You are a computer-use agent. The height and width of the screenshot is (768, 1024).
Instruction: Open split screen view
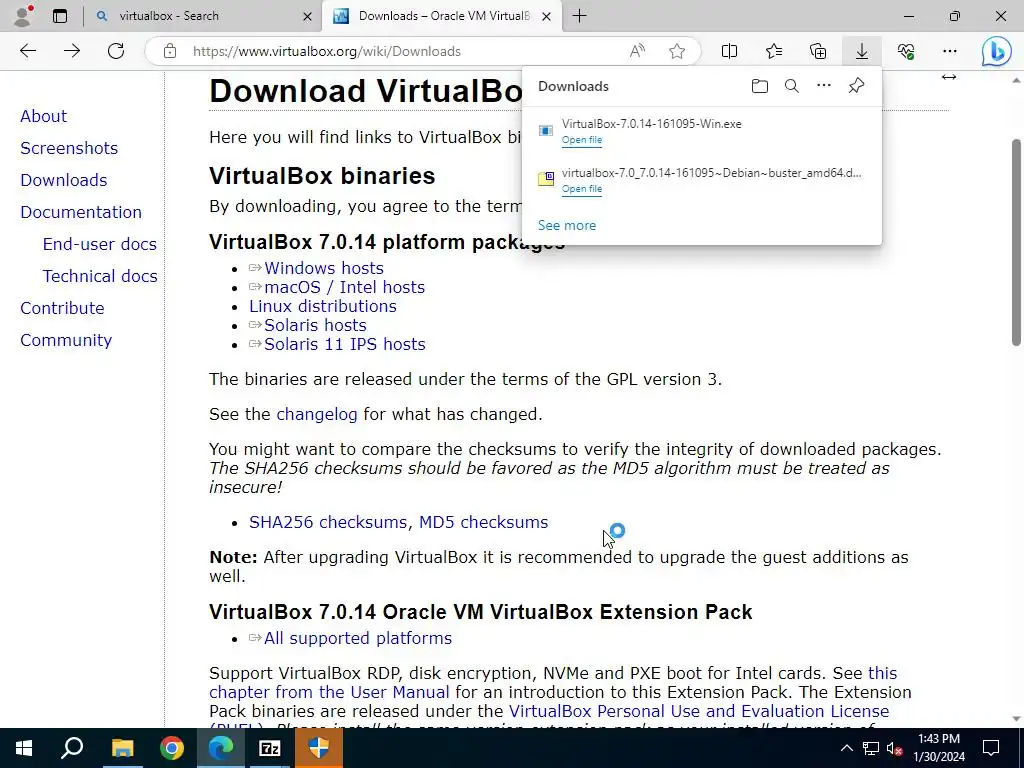click(x=729, y=51)
